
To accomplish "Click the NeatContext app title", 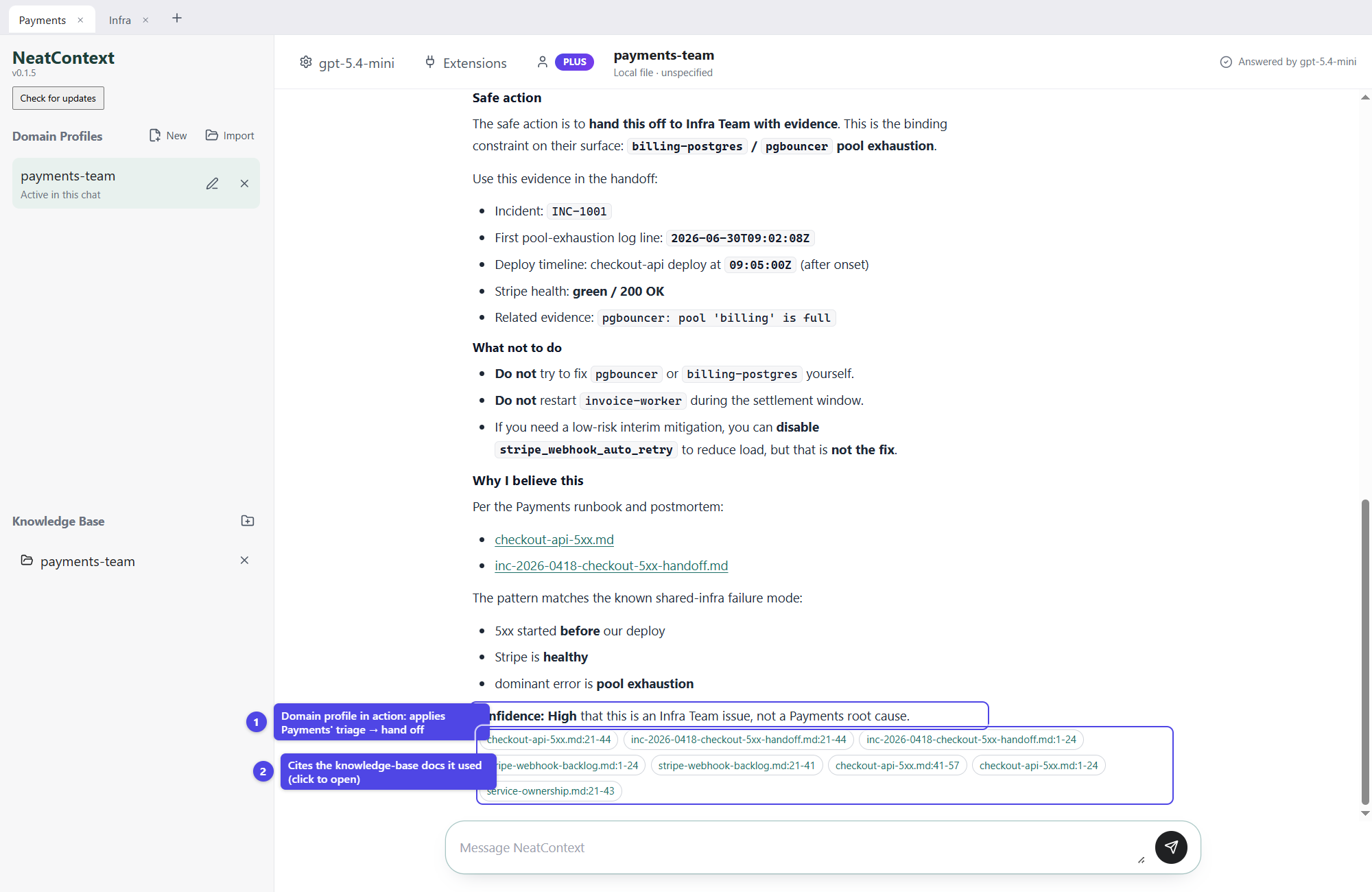I will (x=63, y=58).
